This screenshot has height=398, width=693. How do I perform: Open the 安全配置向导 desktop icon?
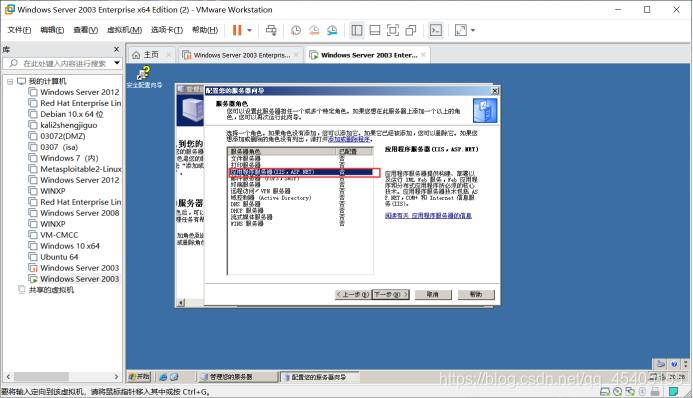pos(144,77)
